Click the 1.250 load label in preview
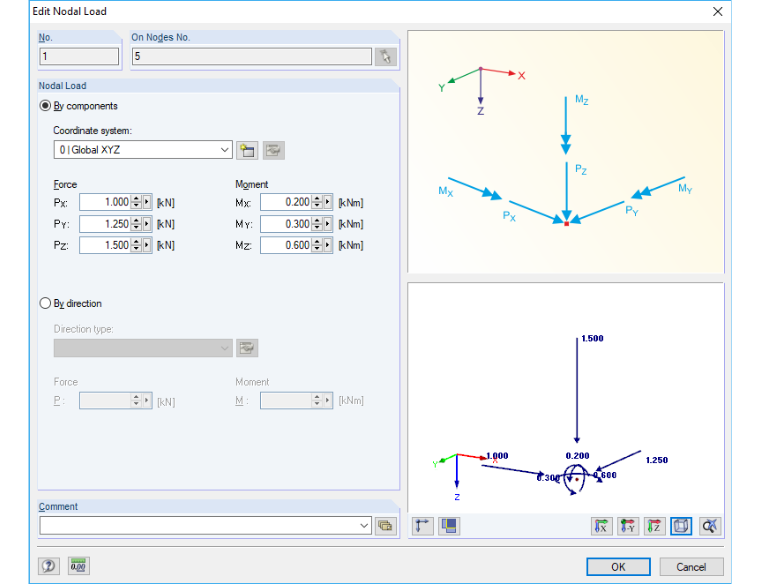The width and height of the screenshot is (760, 584). tap(657, 460)
